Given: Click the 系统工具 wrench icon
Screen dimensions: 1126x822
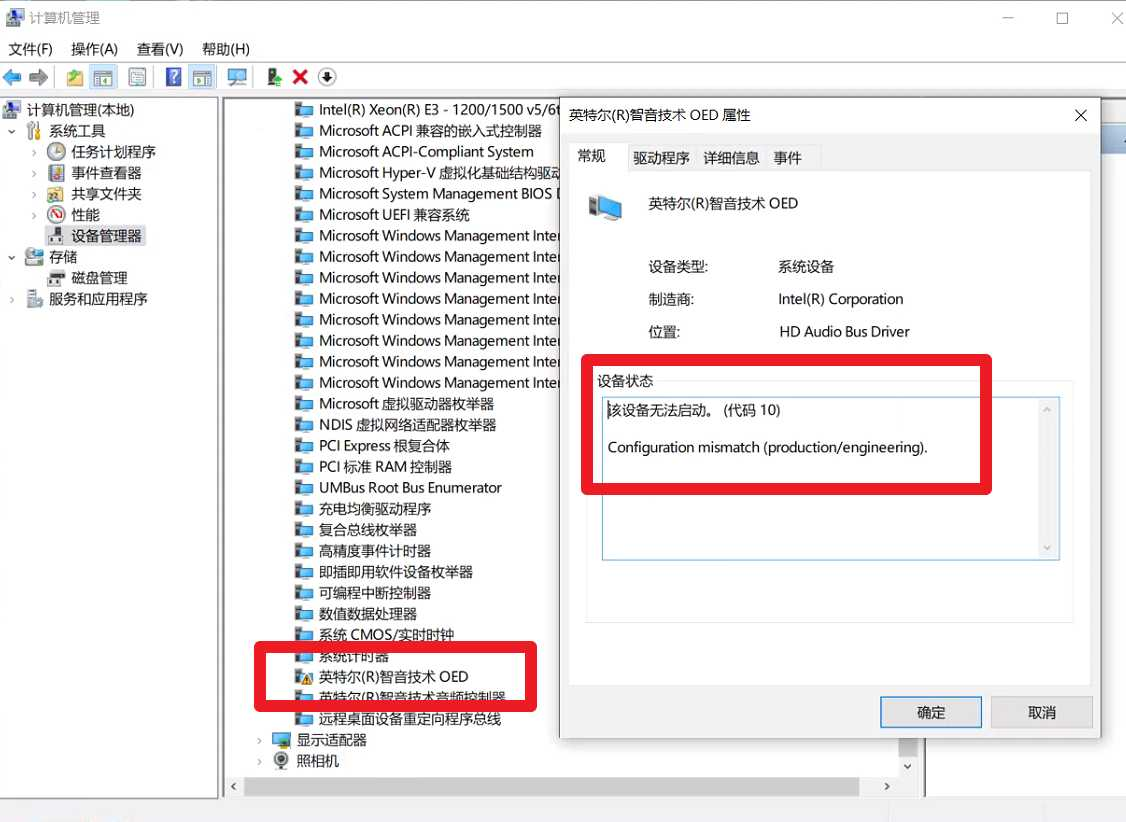Looking at the screenshot, I should 34,131.
